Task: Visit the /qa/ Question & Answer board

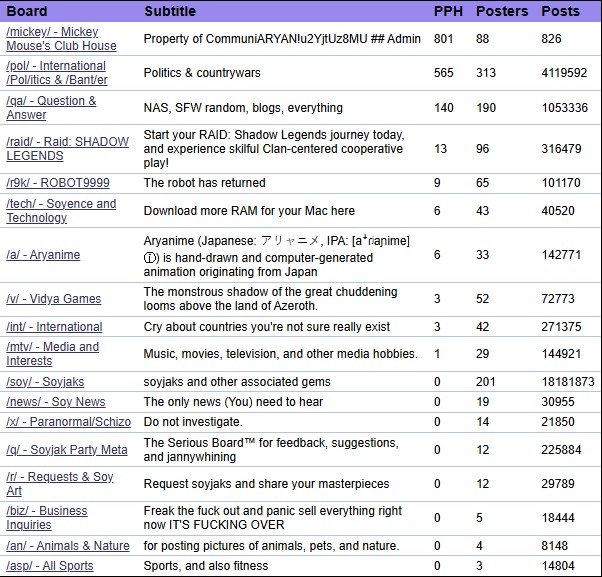Action: click(51, 107)
